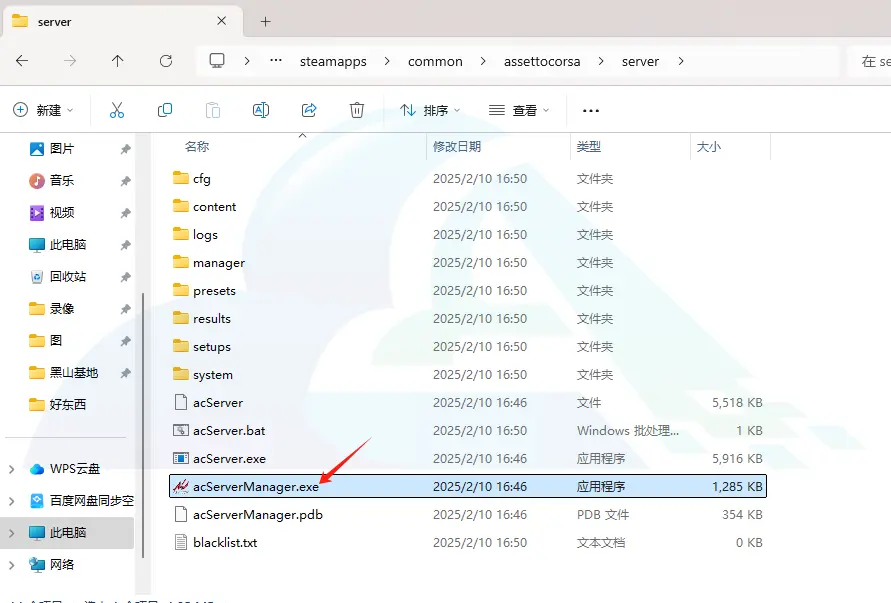This screenshot has width=891, height=603.
Task: Select server breadcrumb in the address bar
Action: tap(640, 61)
